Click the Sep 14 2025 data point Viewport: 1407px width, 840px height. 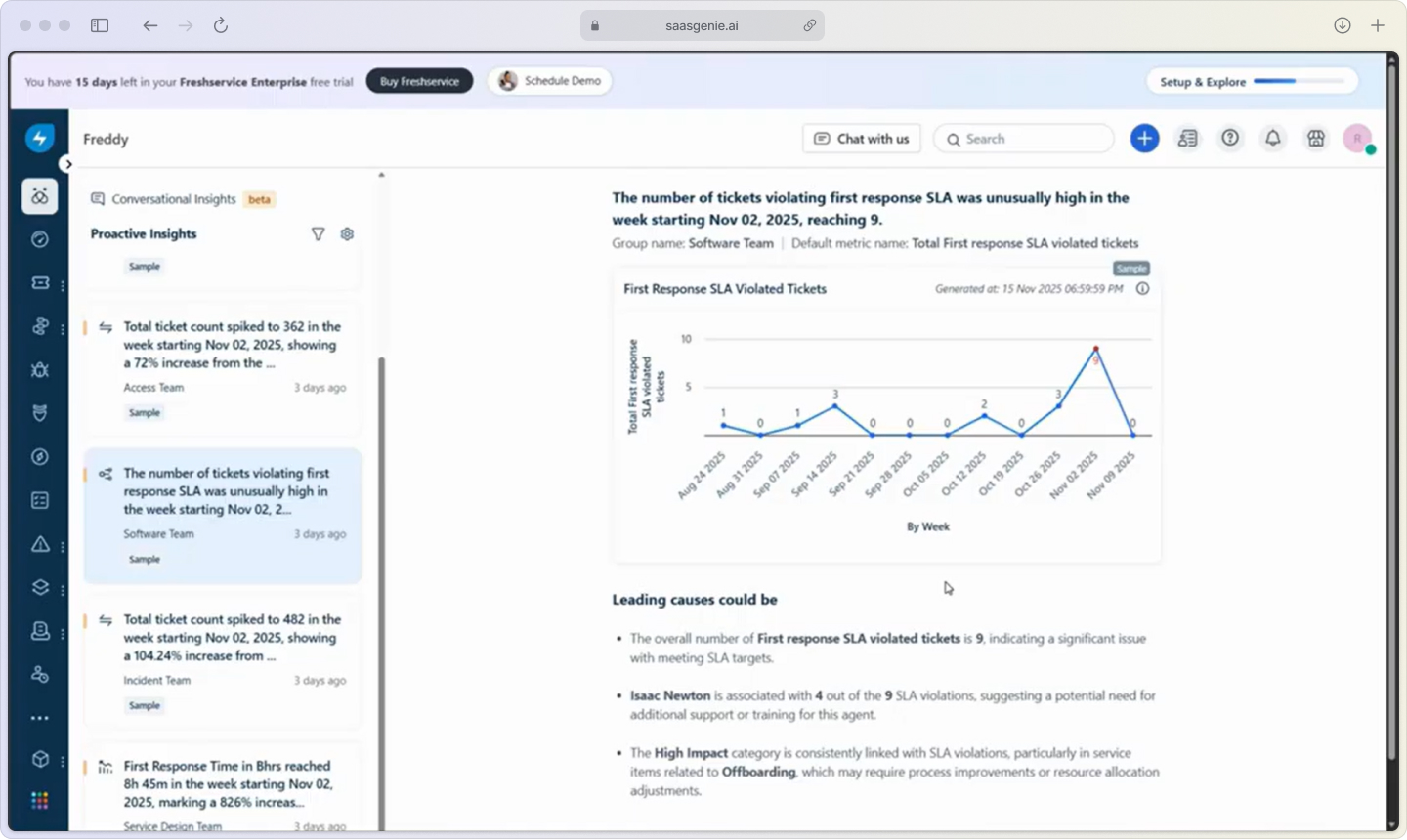[835, 405]
